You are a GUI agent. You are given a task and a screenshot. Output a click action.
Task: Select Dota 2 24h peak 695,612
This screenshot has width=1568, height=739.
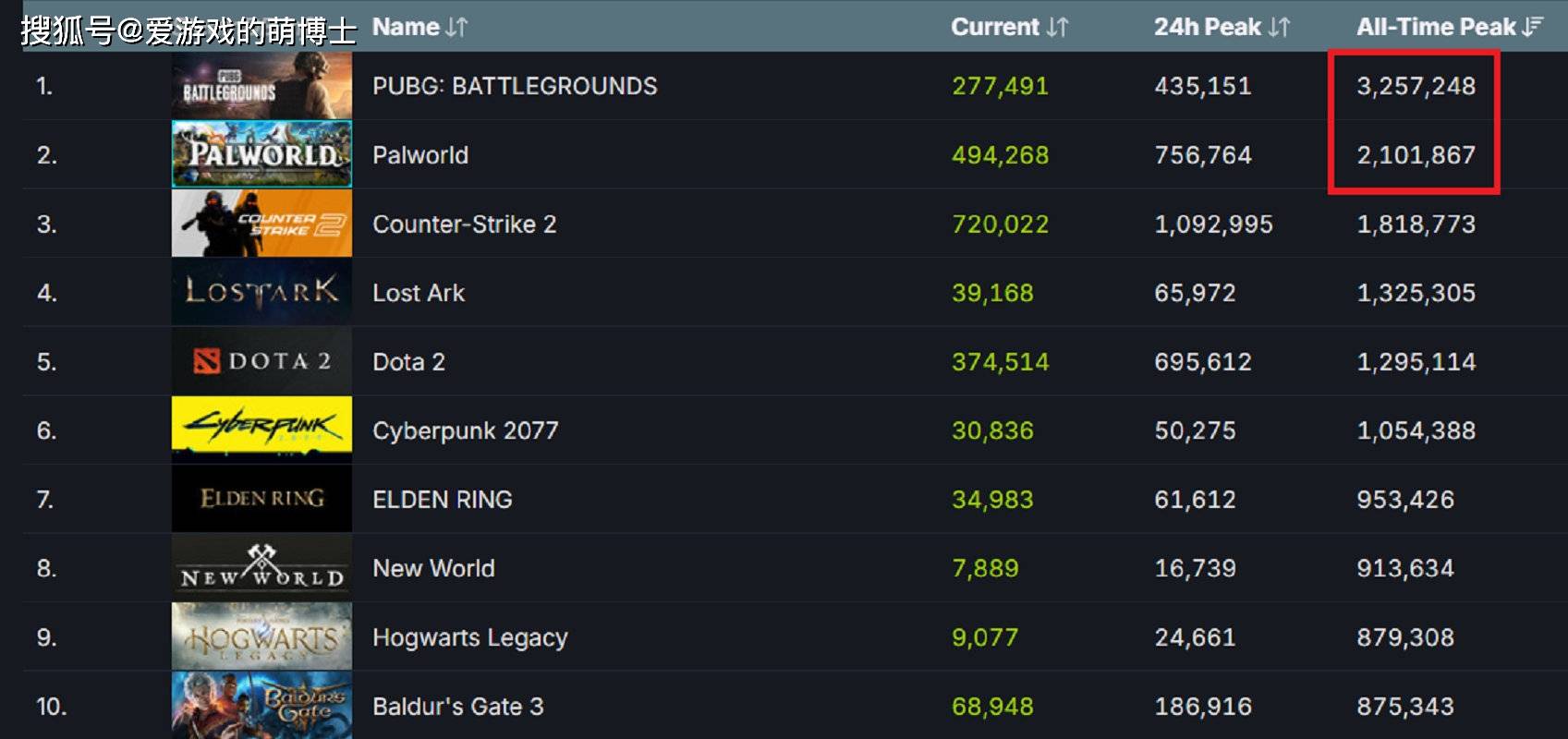(1203, 362)
